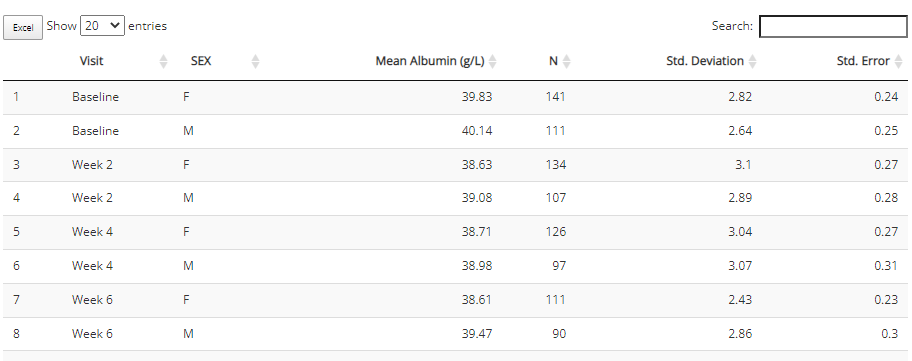Select row 4 Week 2 M
912x361 pixels.
(455, 198)
